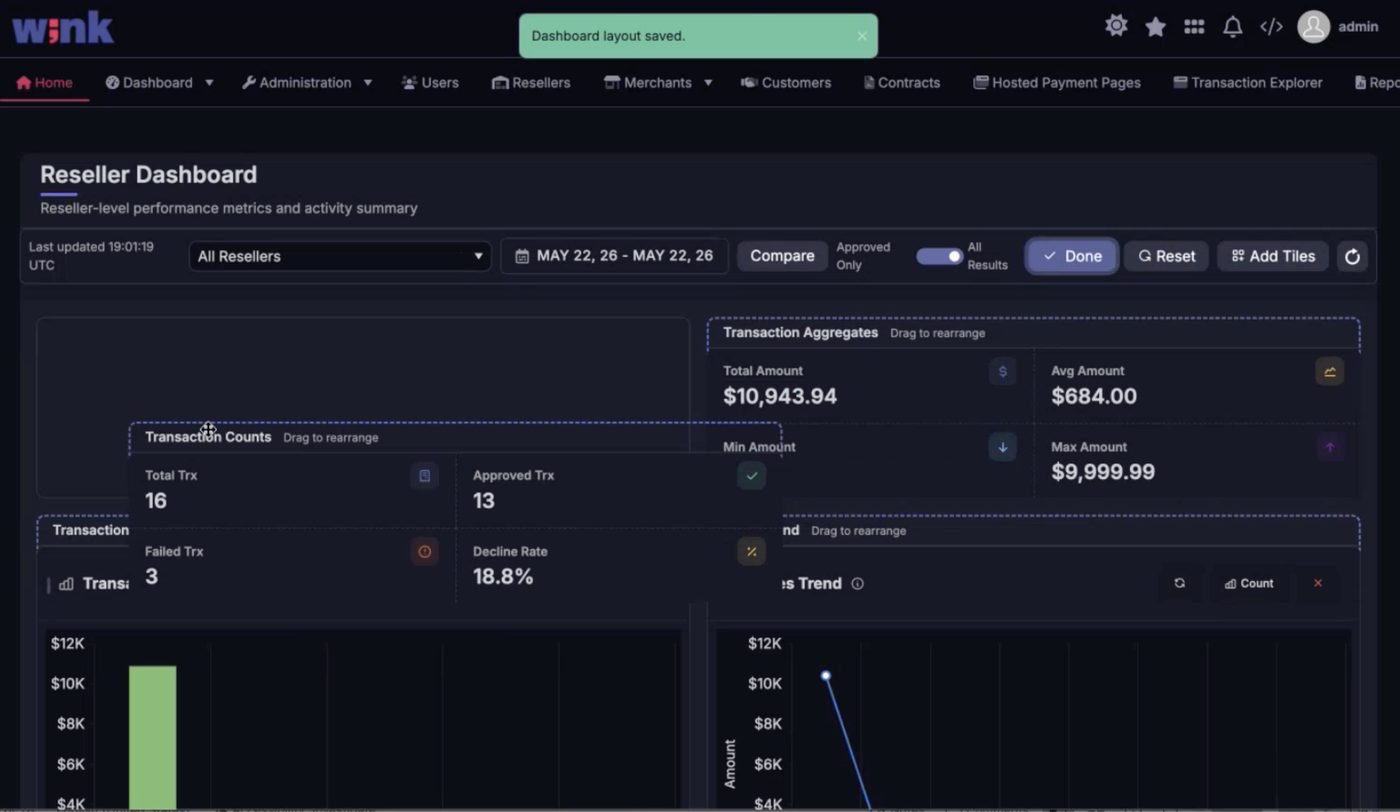Click the Total Trx document icon
This screenshot has height=812, width=1400.
pos(424,476)
